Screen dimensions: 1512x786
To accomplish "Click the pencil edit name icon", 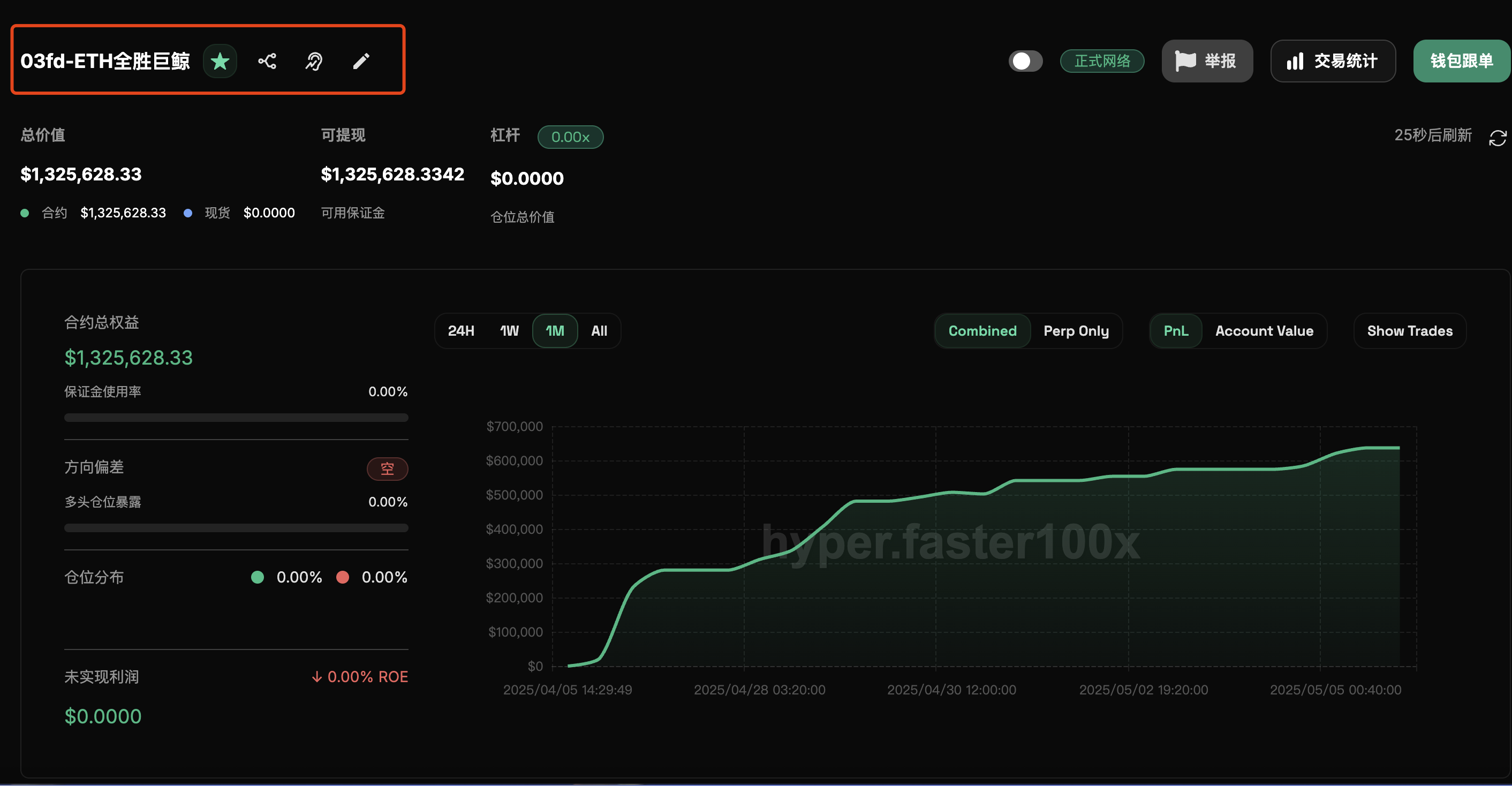I will tap(361, 61).
